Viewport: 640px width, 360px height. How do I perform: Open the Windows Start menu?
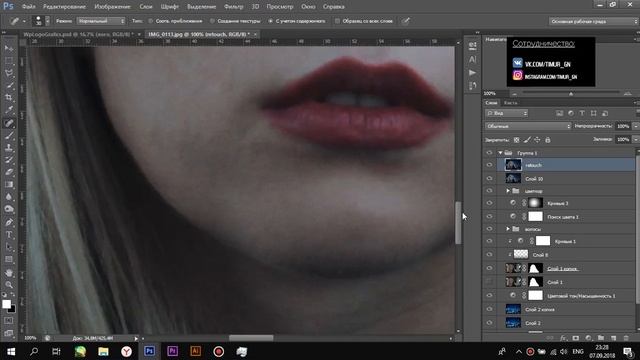pyautogui.click(x=11, y=351)
